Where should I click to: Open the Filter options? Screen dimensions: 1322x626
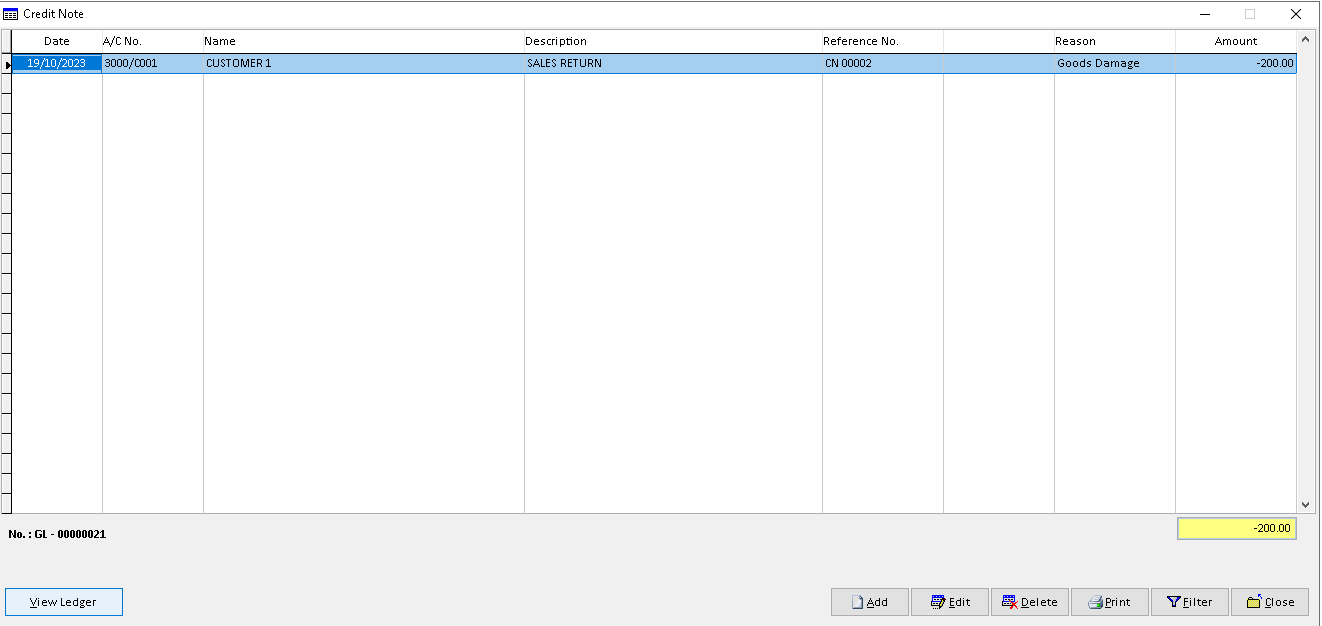(x=1190, y=602)
